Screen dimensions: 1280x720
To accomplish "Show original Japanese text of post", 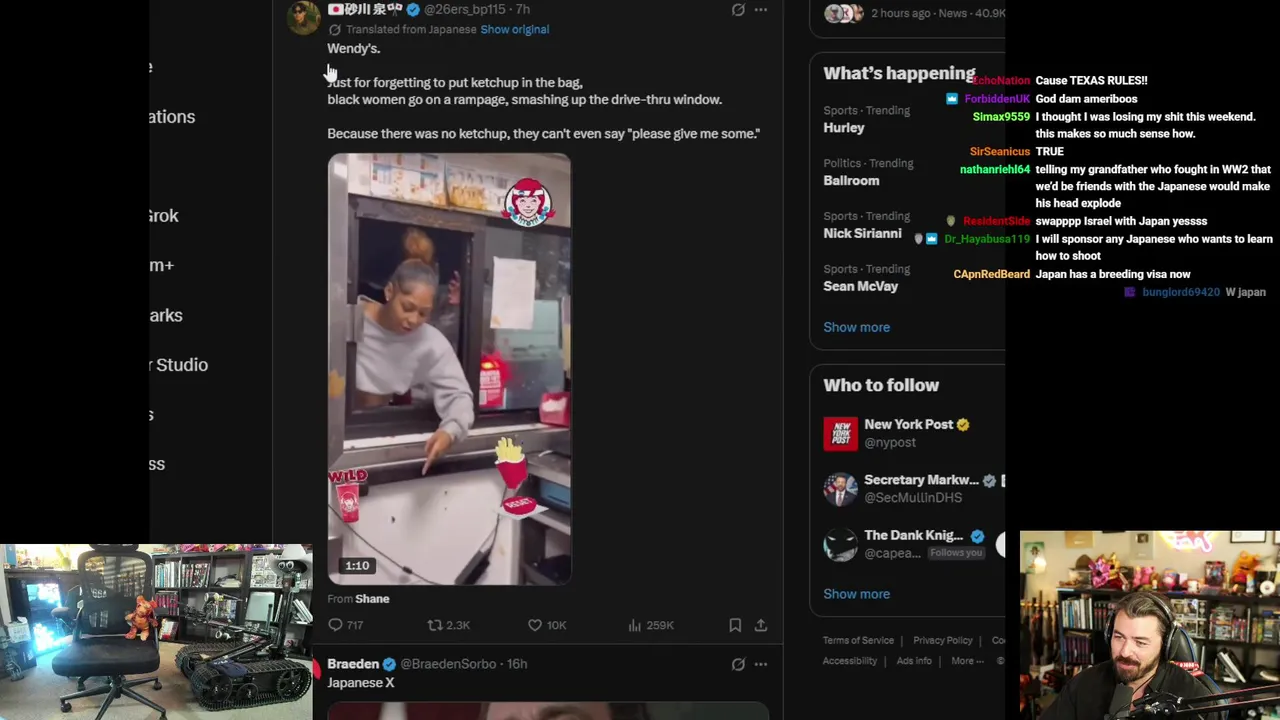I will click(514, 29).
